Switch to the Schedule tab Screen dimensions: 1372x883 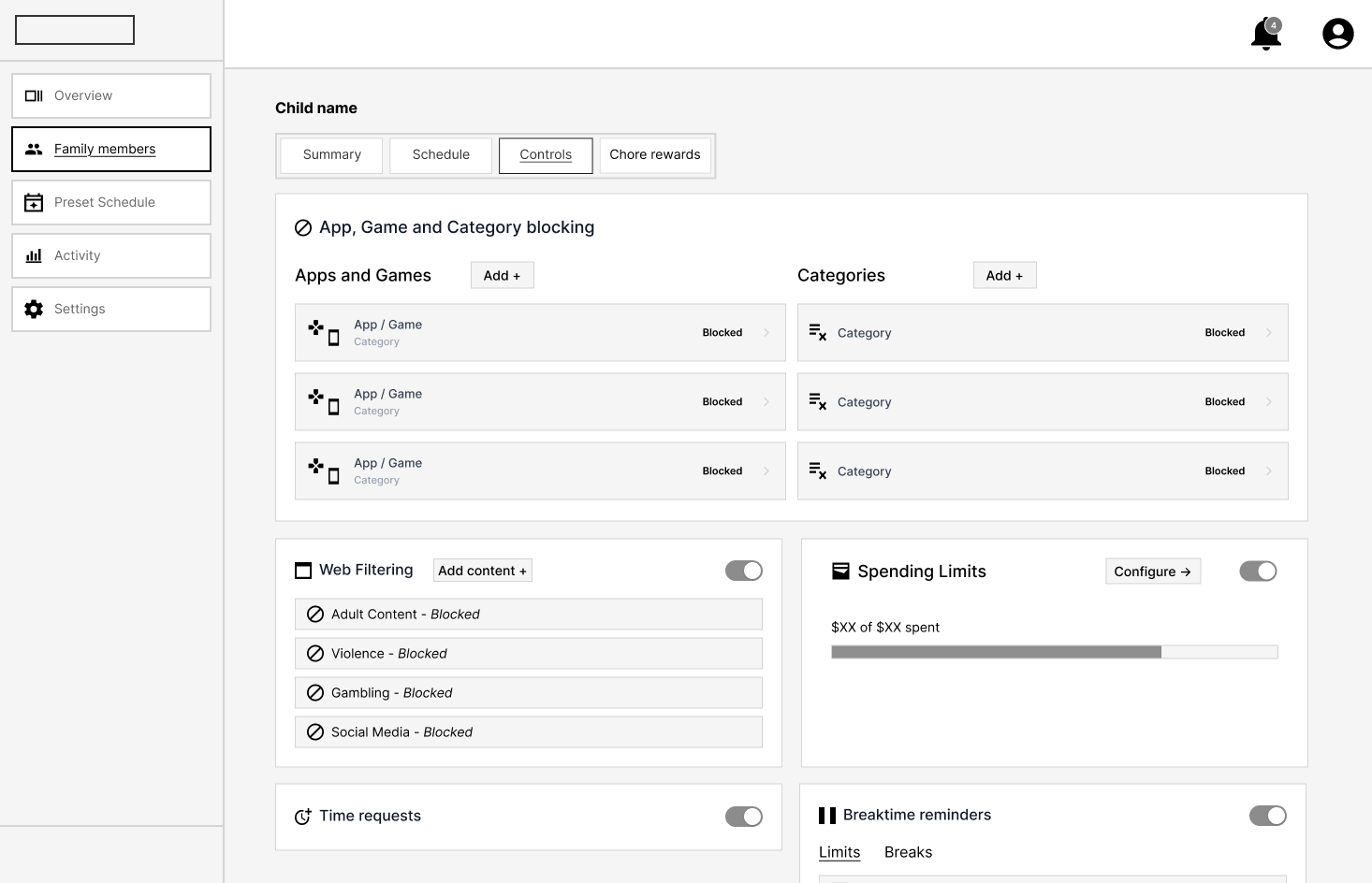coord(441,155)
